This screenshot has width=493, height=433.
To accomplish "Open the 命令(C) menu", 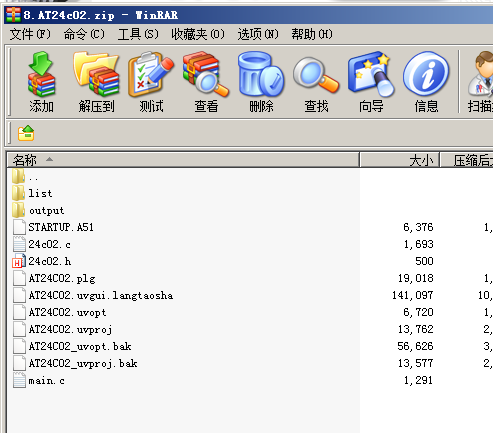I will [84, 34].
